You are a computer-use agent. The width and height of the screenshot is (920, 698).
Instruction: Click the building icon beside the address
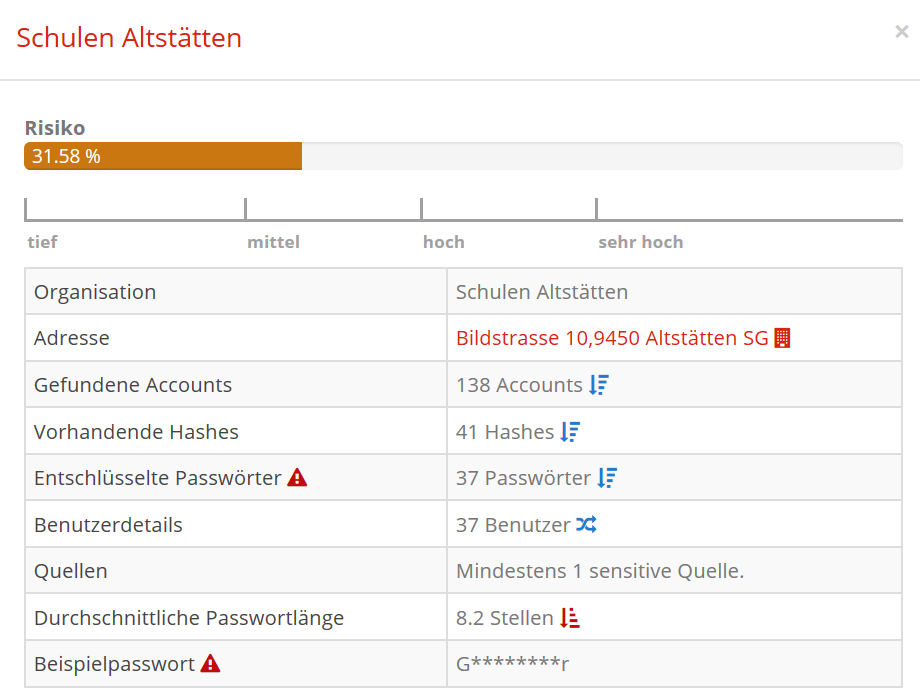click(x=783, y=338)
